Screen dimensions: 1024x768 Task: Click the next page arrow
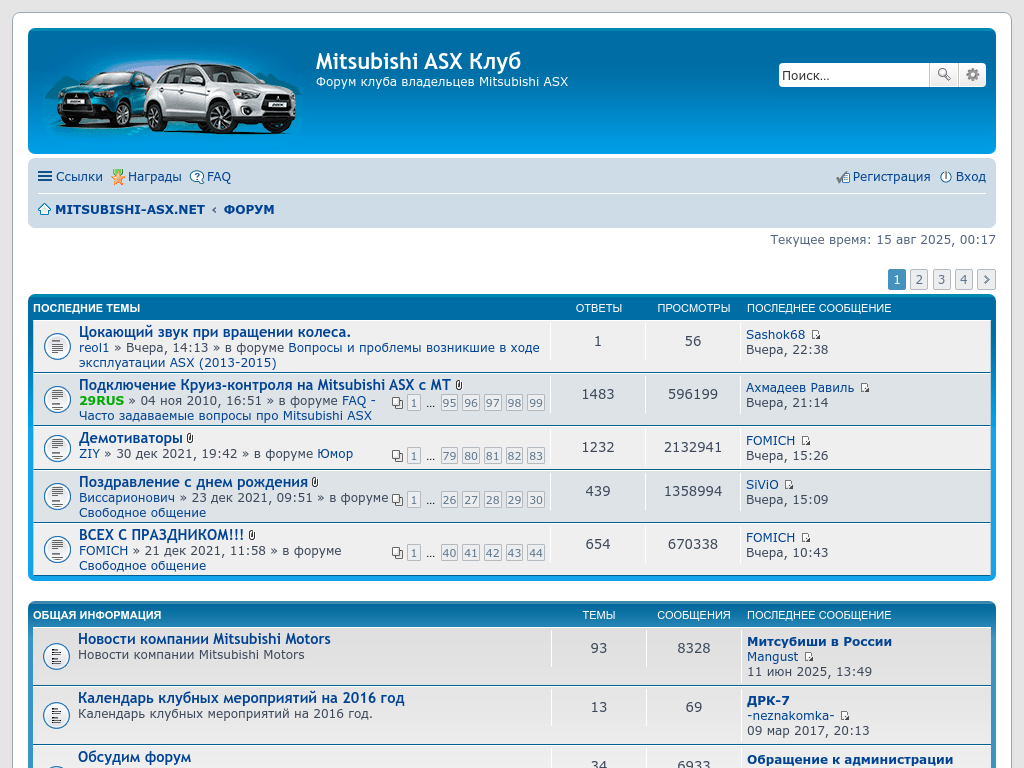986,280
